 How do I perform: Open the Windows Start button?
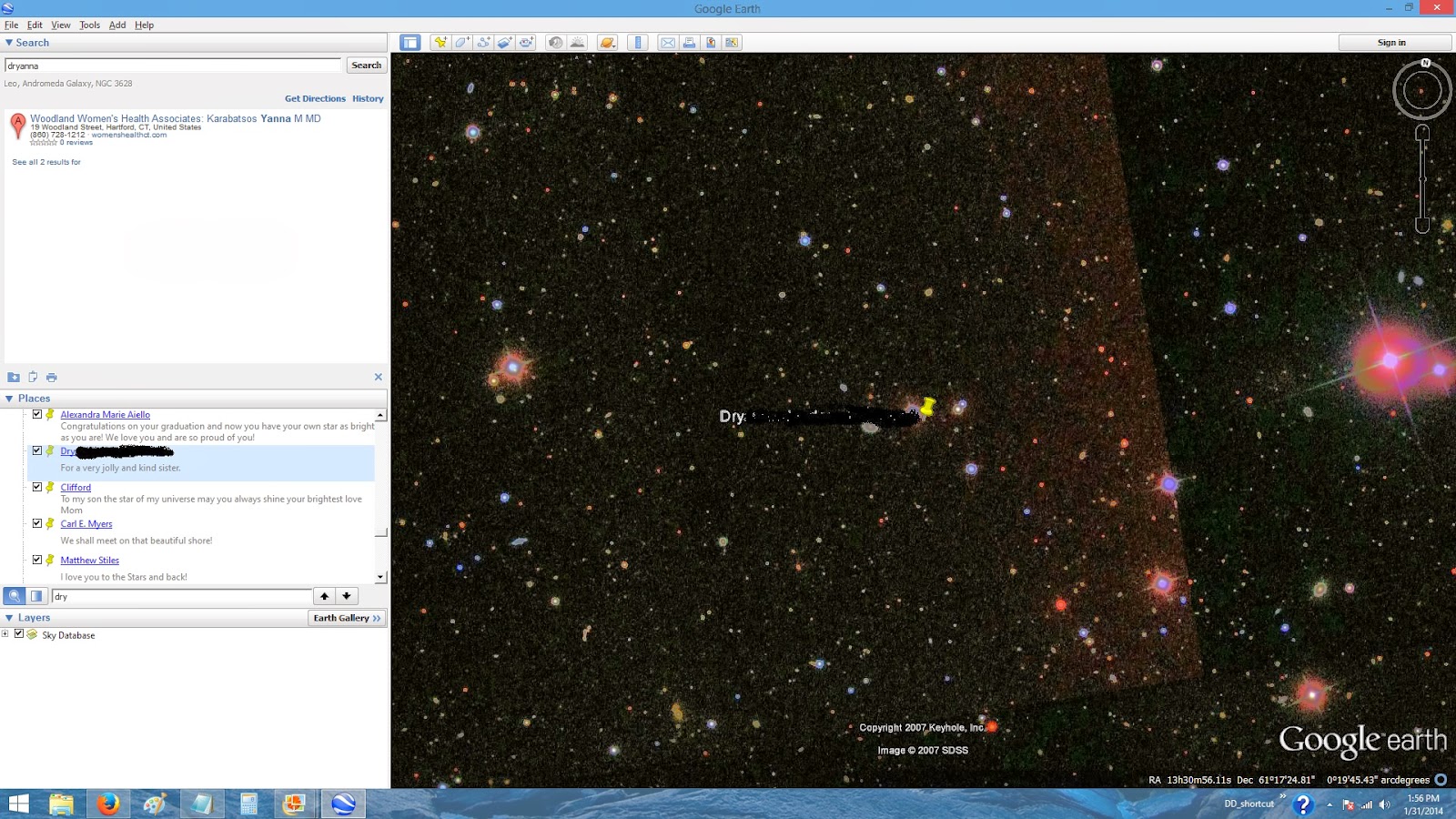tap(18, 804)
